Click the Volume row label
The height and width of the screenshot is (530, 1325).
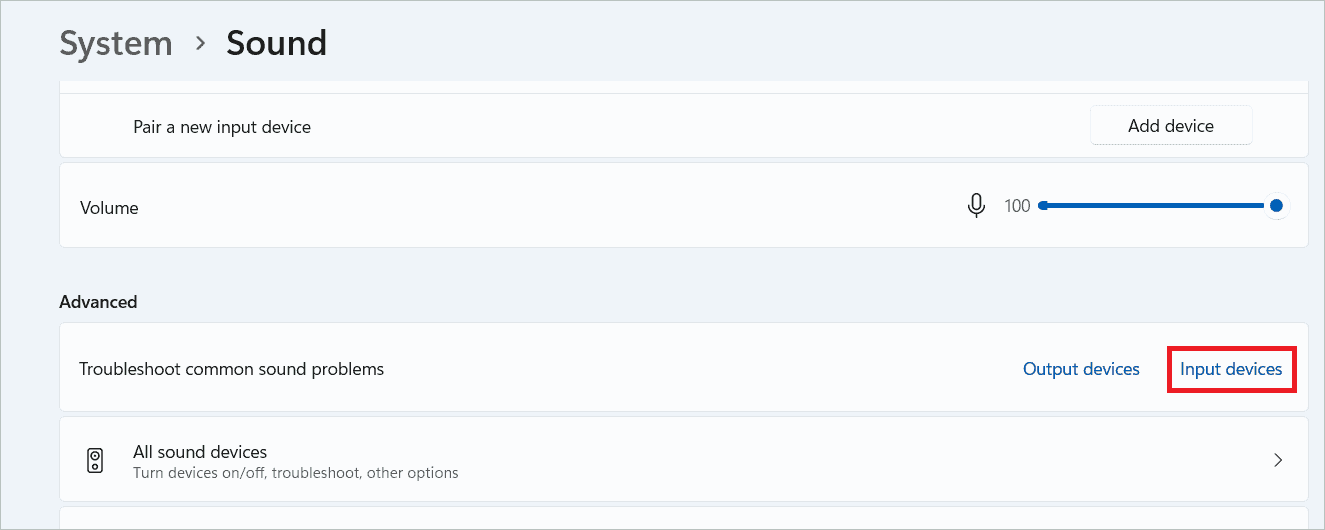point(109,208)
